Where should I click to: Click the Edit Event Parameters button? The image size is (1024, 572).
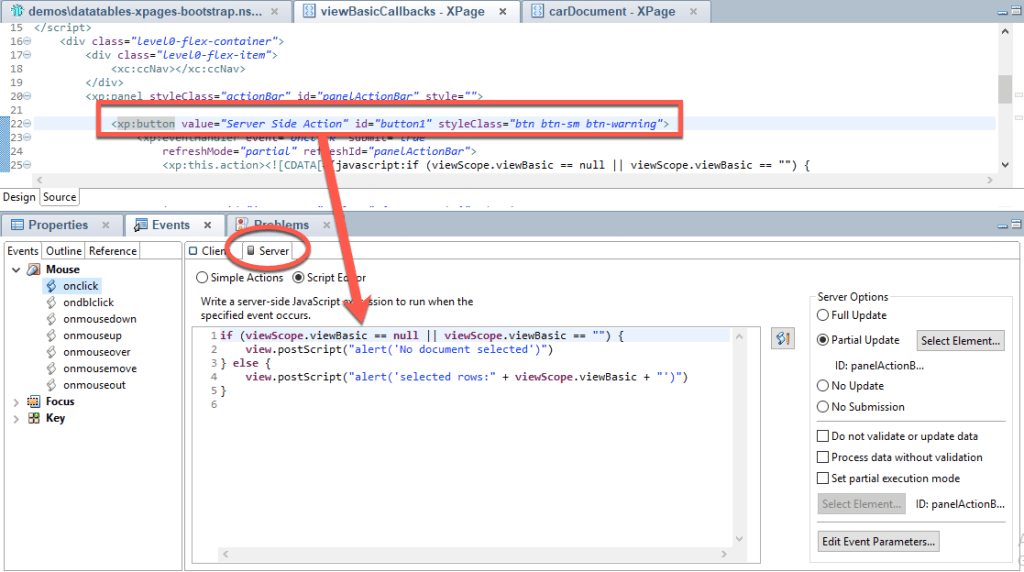click(878, 541)
